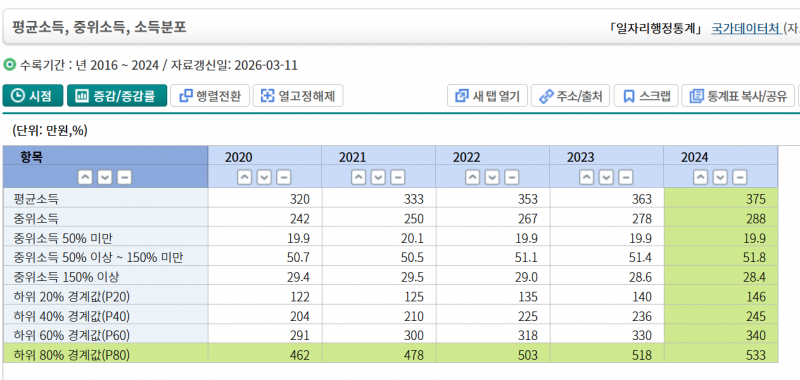Sort 2021 column descending with down arrow
The image size is (800, 380).
point(378,178)
